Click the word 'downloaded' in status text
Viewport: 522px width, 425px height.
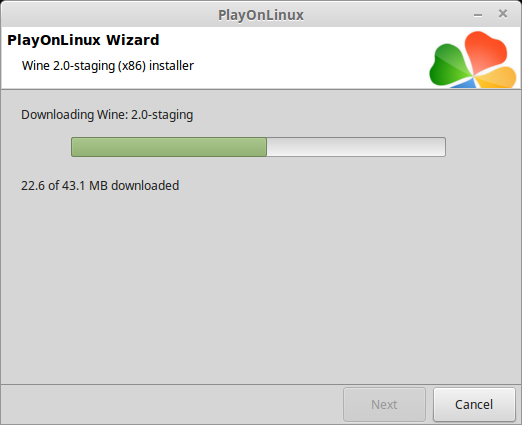tap(145, 186)
